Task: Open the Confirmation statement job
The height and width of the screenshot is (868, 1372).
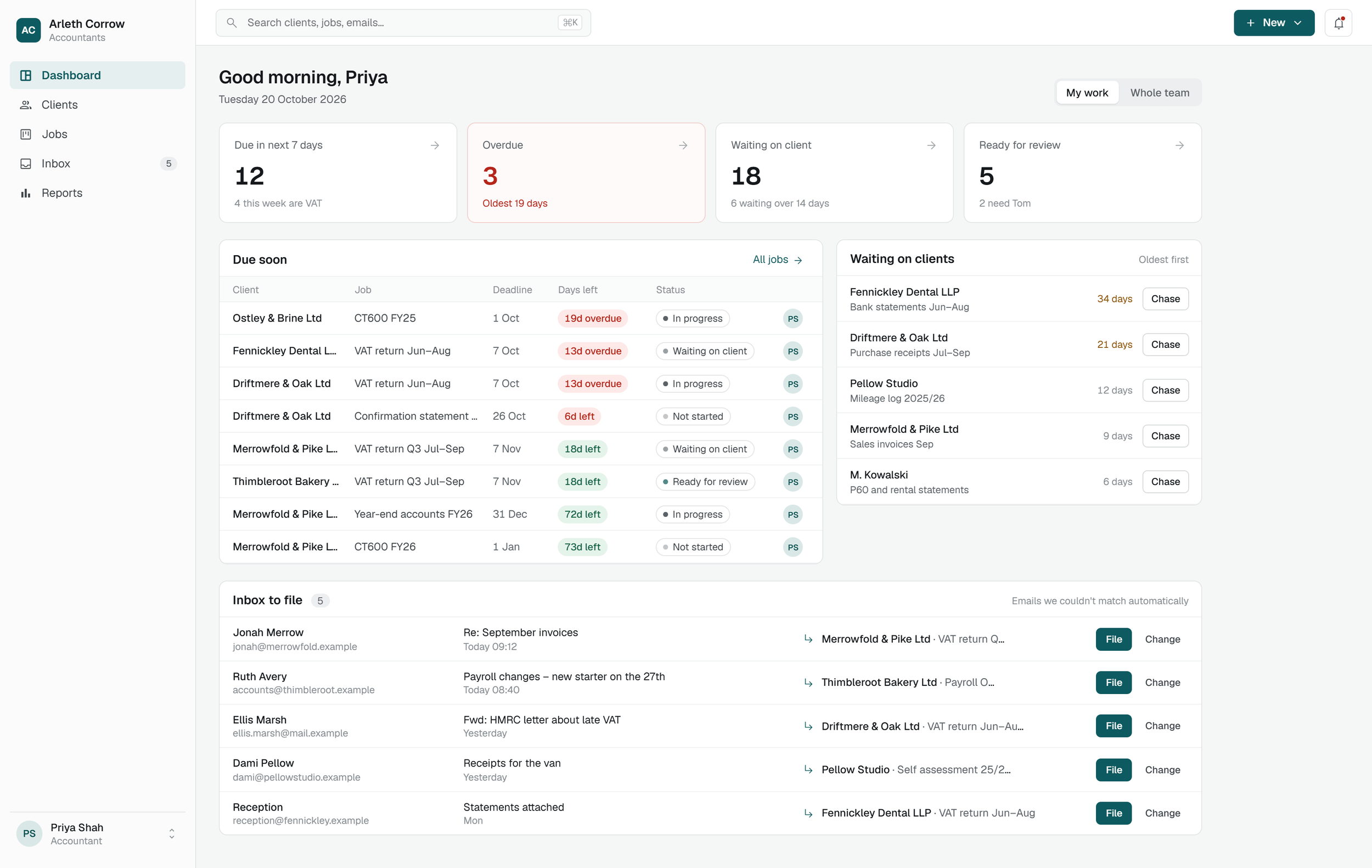Action: click(x=415, y=416)
